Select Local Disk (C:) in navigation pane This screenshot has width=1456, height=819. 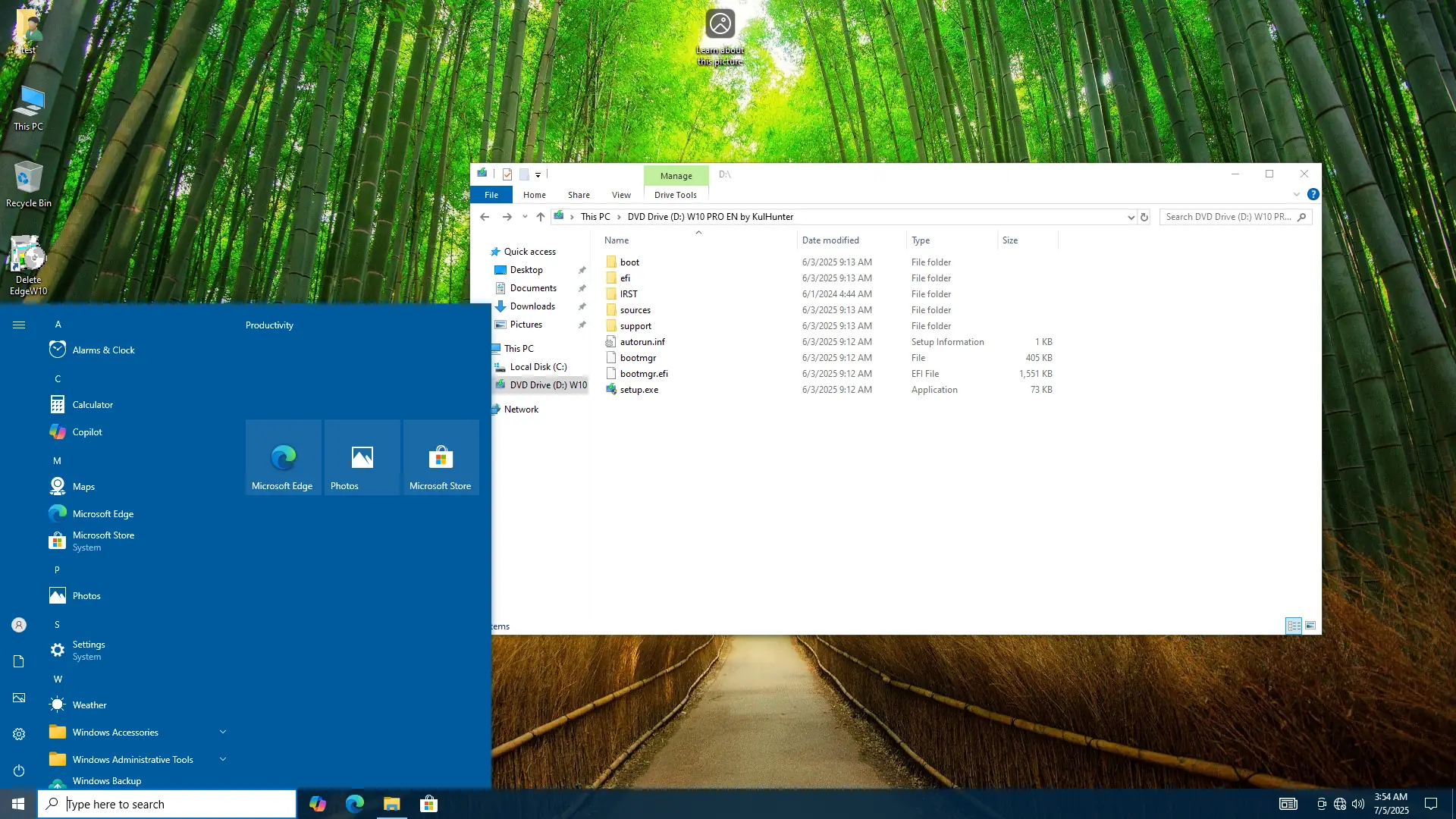click(x=538, y=367)
